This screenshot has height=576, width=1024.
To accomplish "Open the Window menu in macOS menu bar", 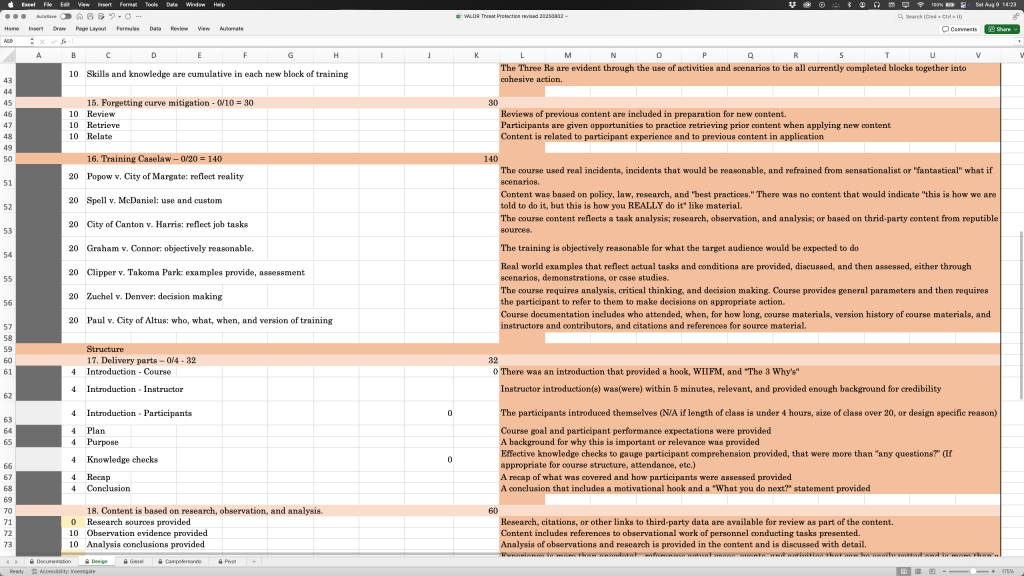I will pos(195,5).
